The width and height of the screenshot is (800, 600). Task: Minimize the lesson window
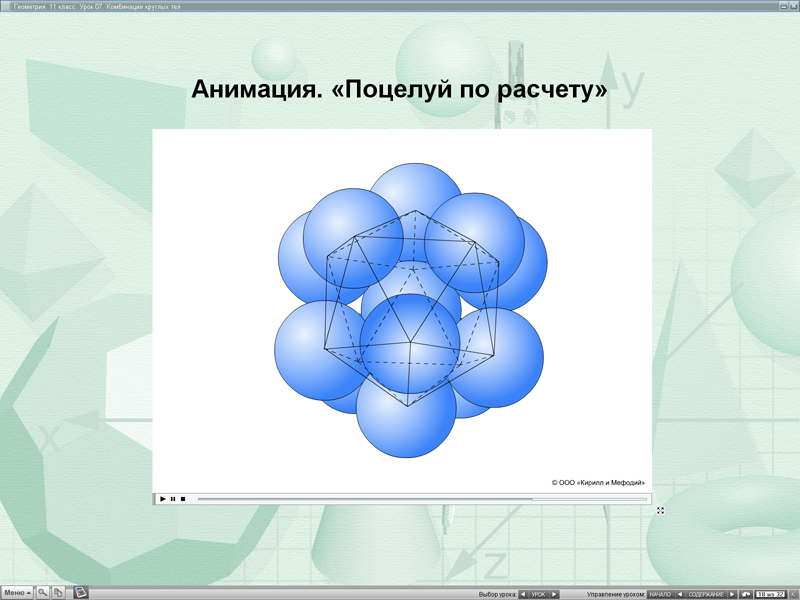tap(784, 6)
